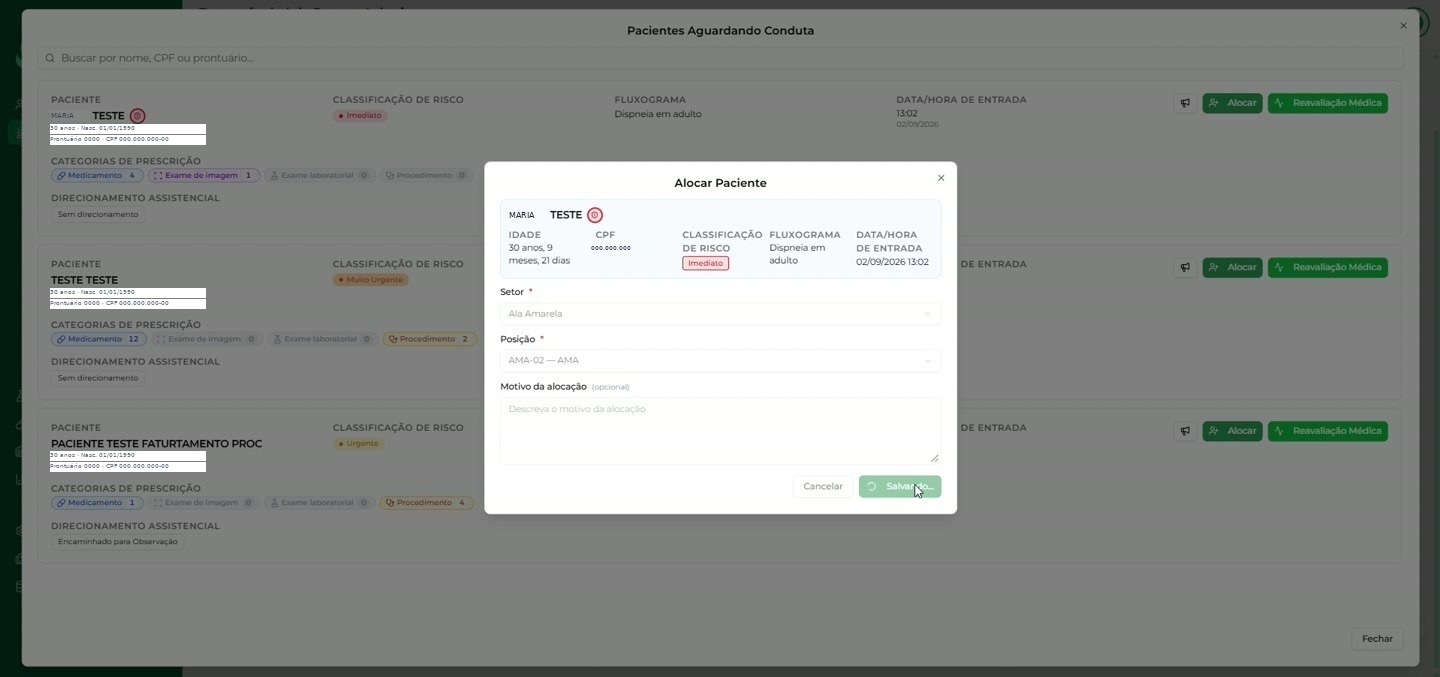Click Alocar for patient MARIA TESTE
The image size is (1440, 677).
tap(1233, 103)
